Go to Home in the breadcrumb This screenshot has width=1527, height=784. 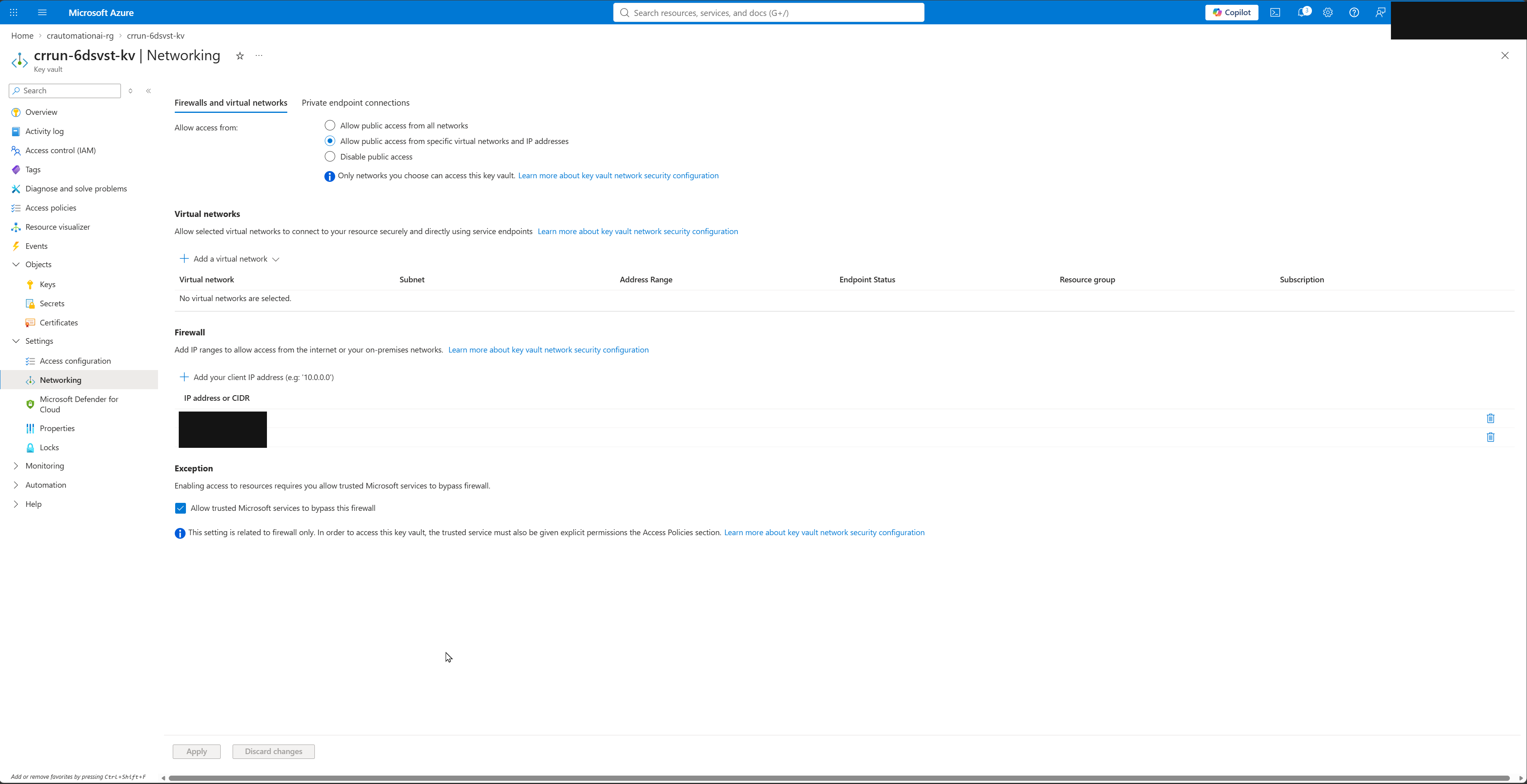coord(22,35)
